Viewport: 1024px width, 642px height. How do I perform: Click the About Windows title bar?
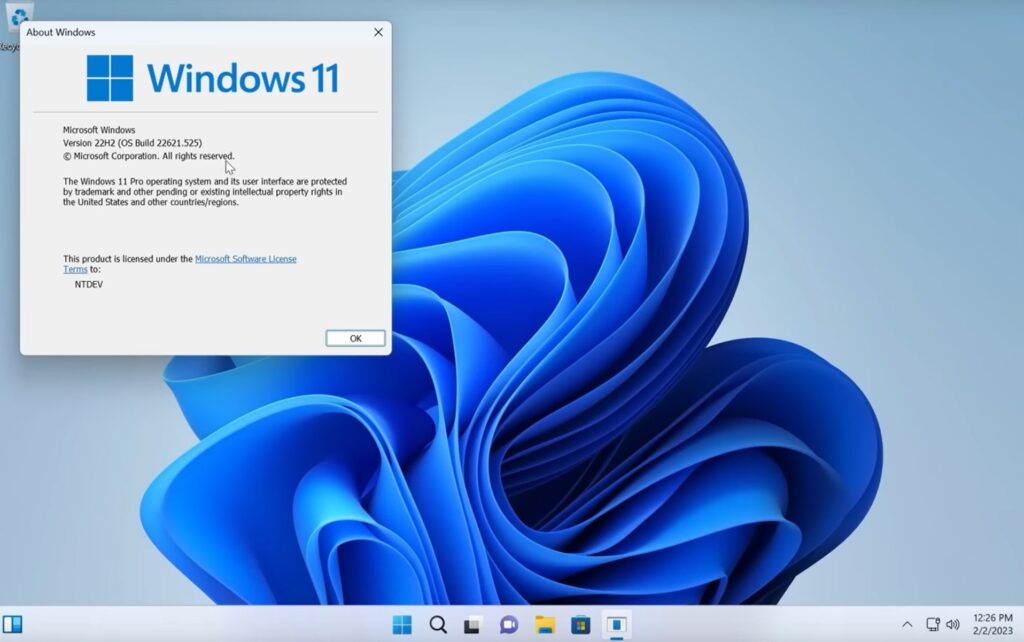[x=200, y=32]
